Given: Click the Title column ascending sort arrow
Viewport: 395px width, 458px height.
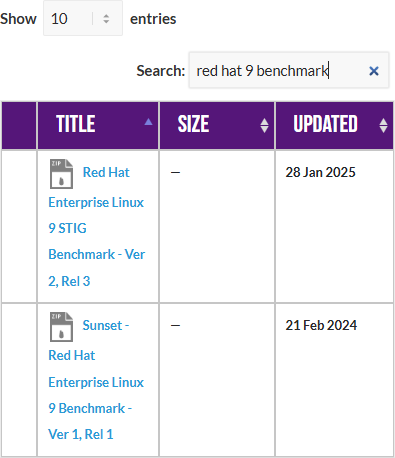Looking at the screenshot, I should [148, 122].
